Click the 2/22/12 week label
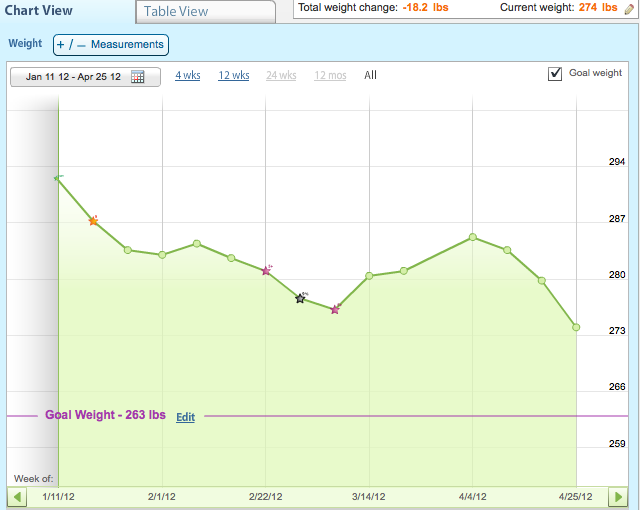Image resolution: width=640 pixels, height=510 pixels. click(265, 497)
